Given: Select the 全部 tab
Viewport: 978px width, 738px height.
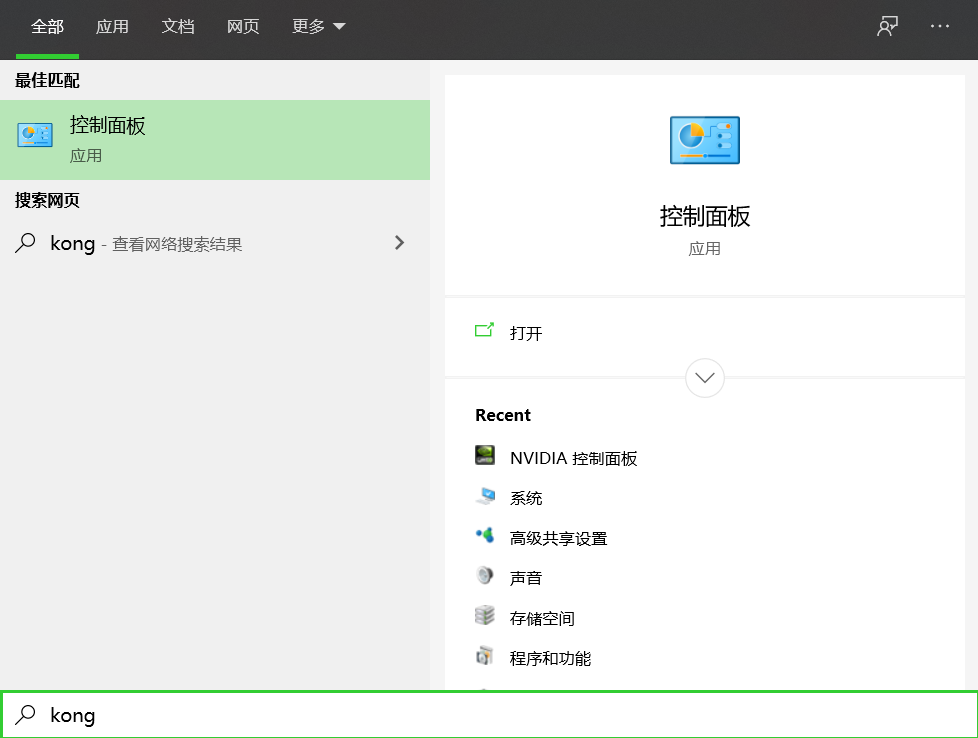Looking at the screenshot, I should [x=47, y=27].
